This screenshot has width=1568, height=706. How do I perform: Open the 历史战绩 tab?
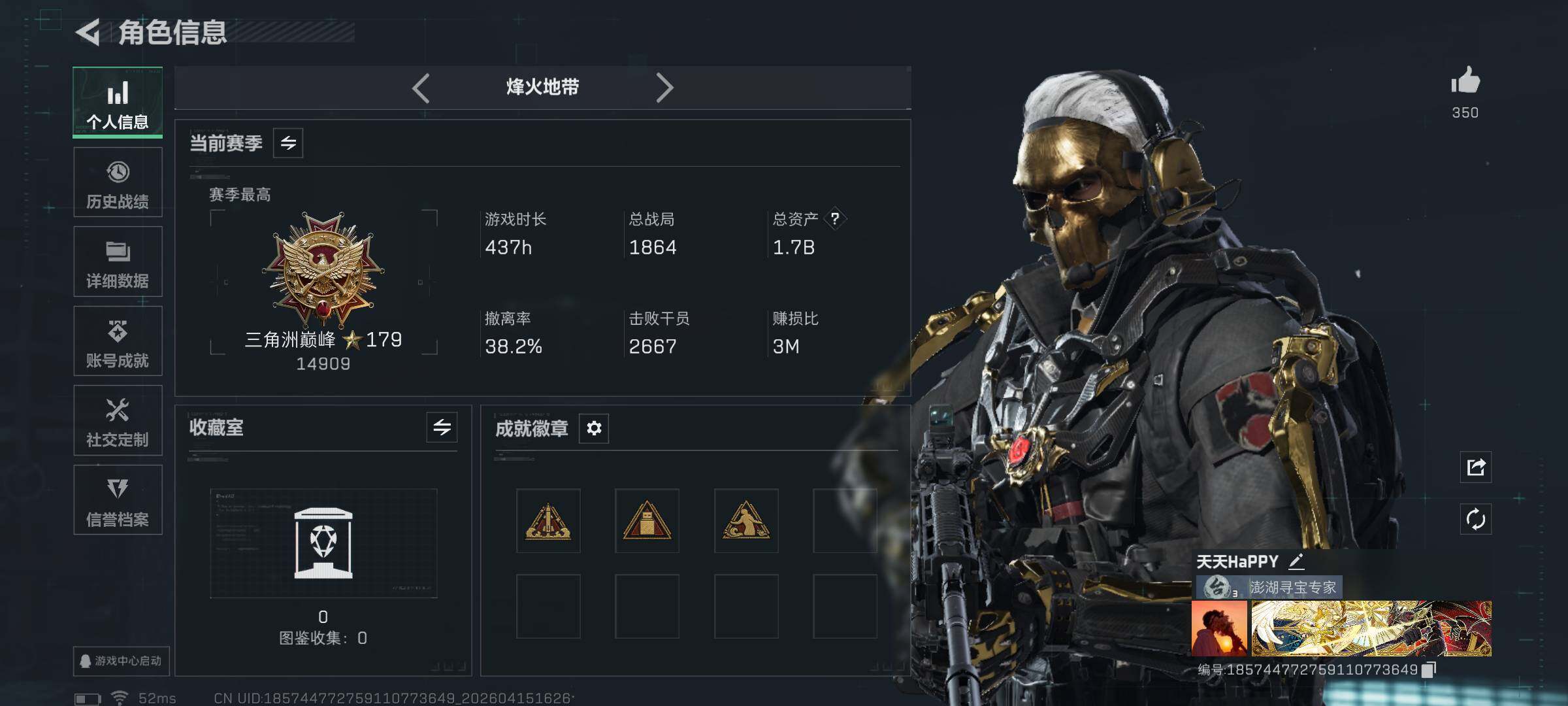118,182
